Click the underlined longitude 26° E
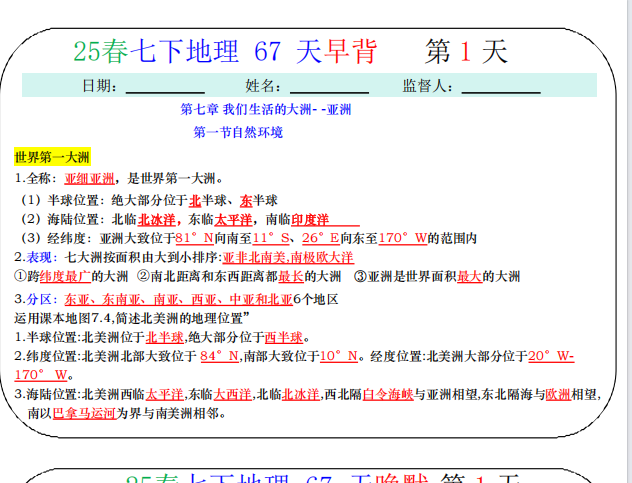The image size is (632, 483). click(x=320, y=238)
